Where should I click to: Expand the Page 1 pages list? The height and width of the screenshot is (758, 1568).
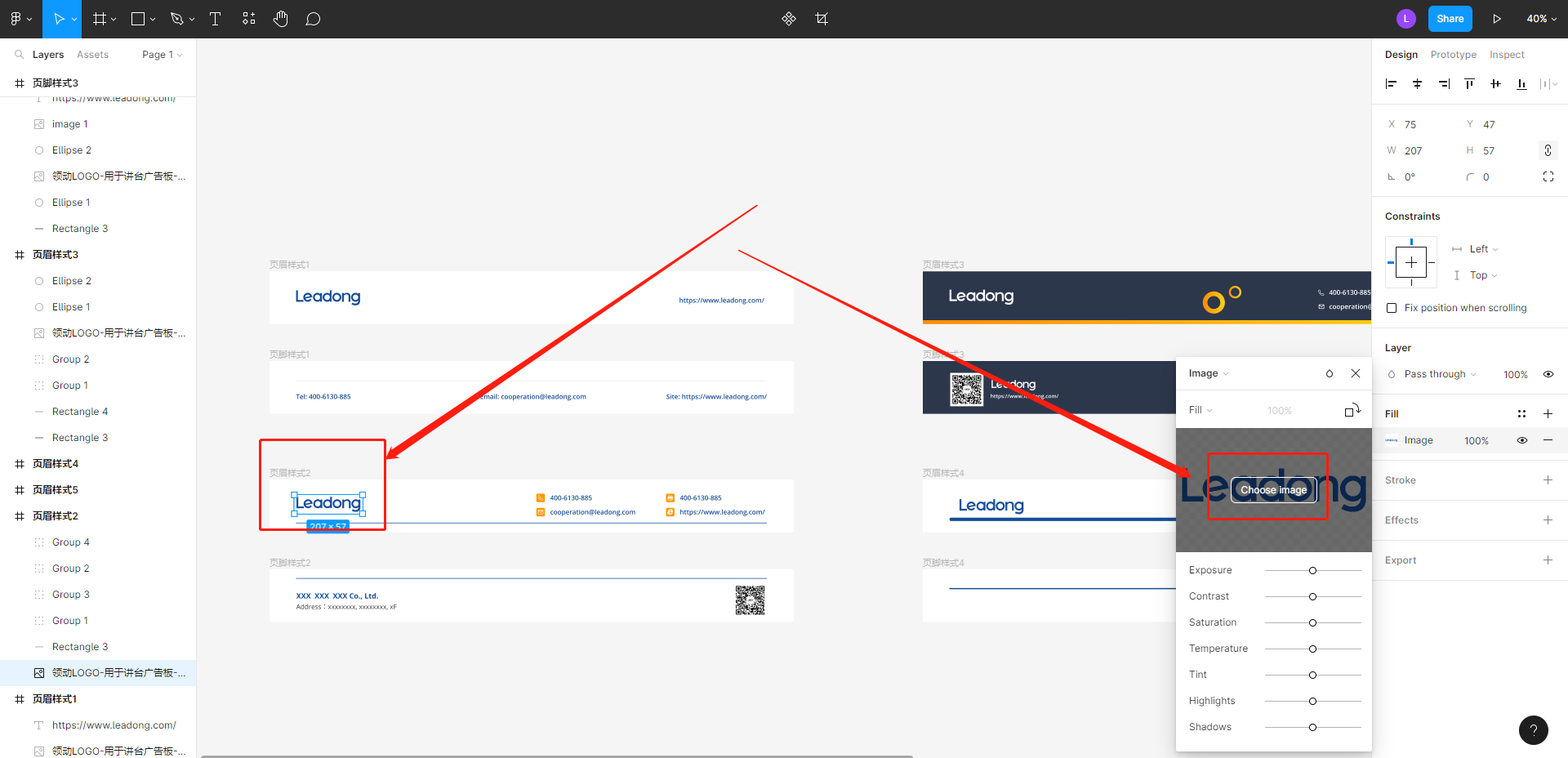(162, 55)
